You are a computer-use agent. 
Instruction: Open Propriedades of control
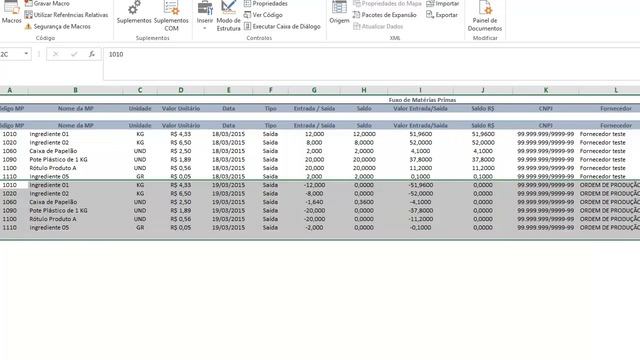pos(266,4)
